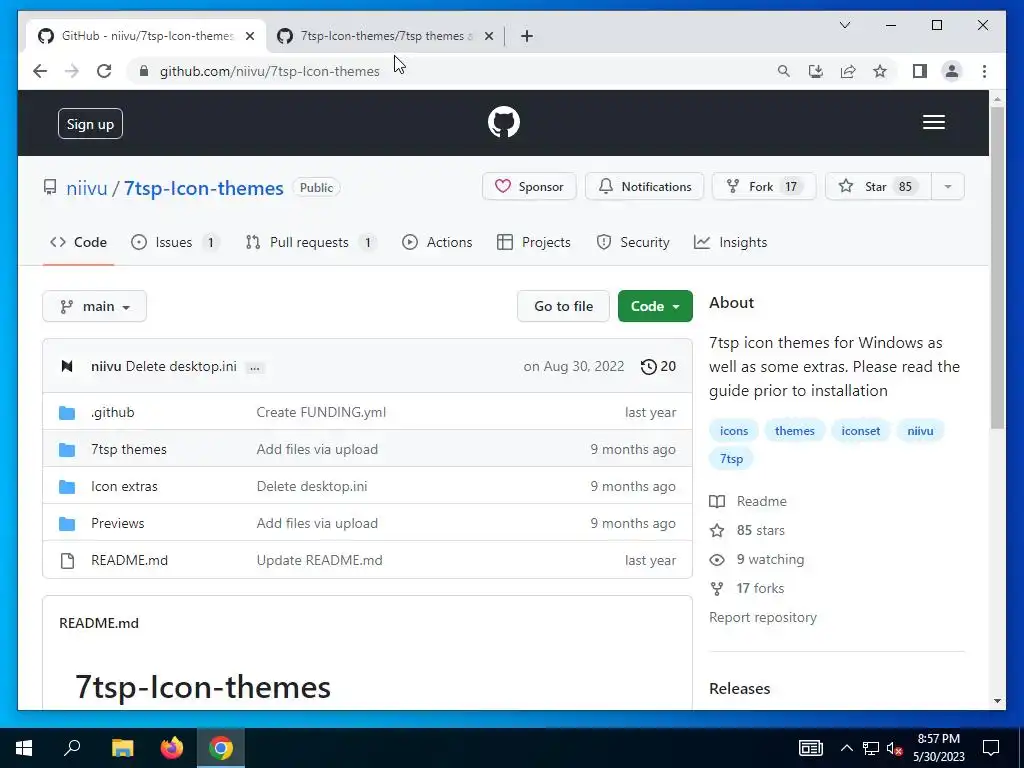Open the Icon extras folder
This screenshot has width=1024, height=768.
(124, 487)
